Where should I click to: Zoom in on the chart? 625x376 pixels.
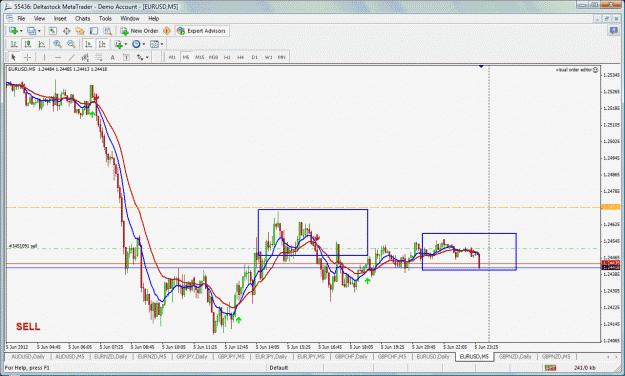tap(57, 44)
